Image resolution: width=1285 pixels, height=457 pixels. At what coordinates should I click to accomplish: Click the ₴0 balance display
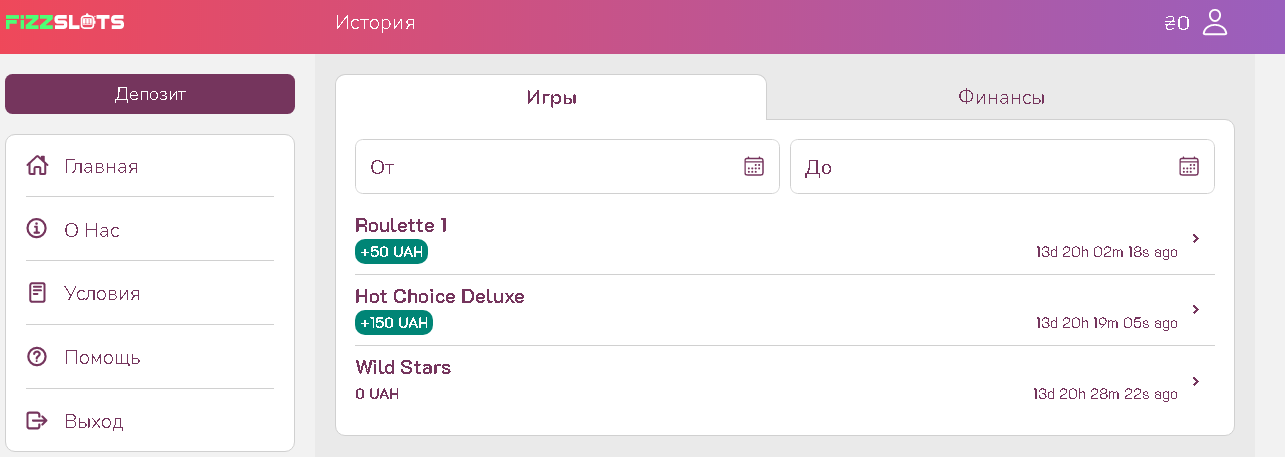tap(1177, 23)
